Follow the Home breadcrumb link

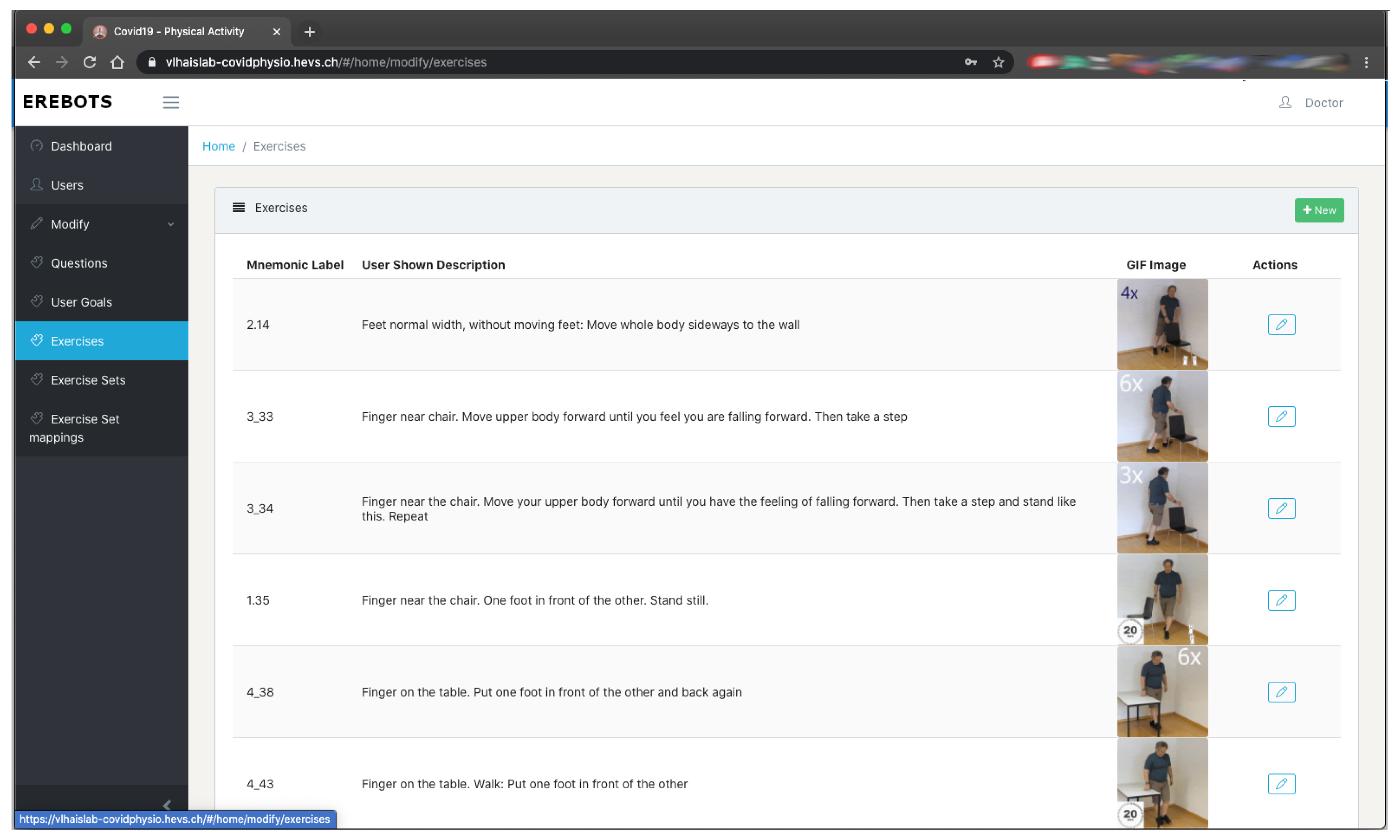click(219, 146)
